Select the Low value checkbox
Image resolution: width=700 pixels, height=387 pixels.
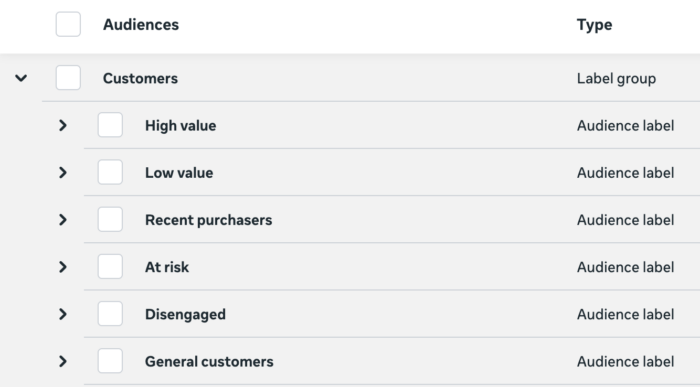coord(110,172)
